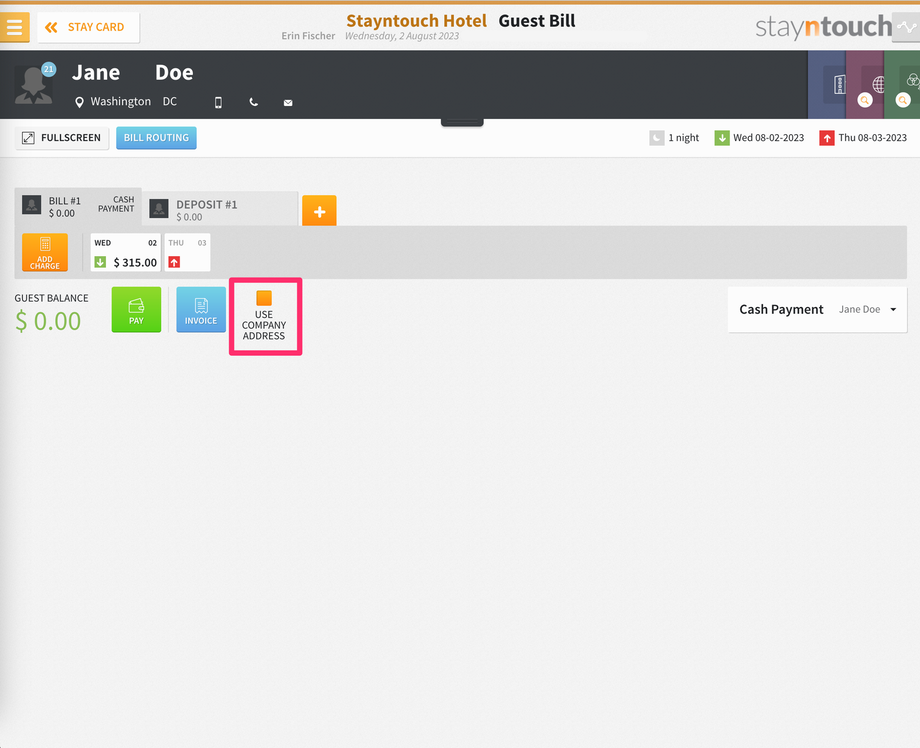Generate the invoice
Viewport: 920px width, 748px height.
pos(201,310)
